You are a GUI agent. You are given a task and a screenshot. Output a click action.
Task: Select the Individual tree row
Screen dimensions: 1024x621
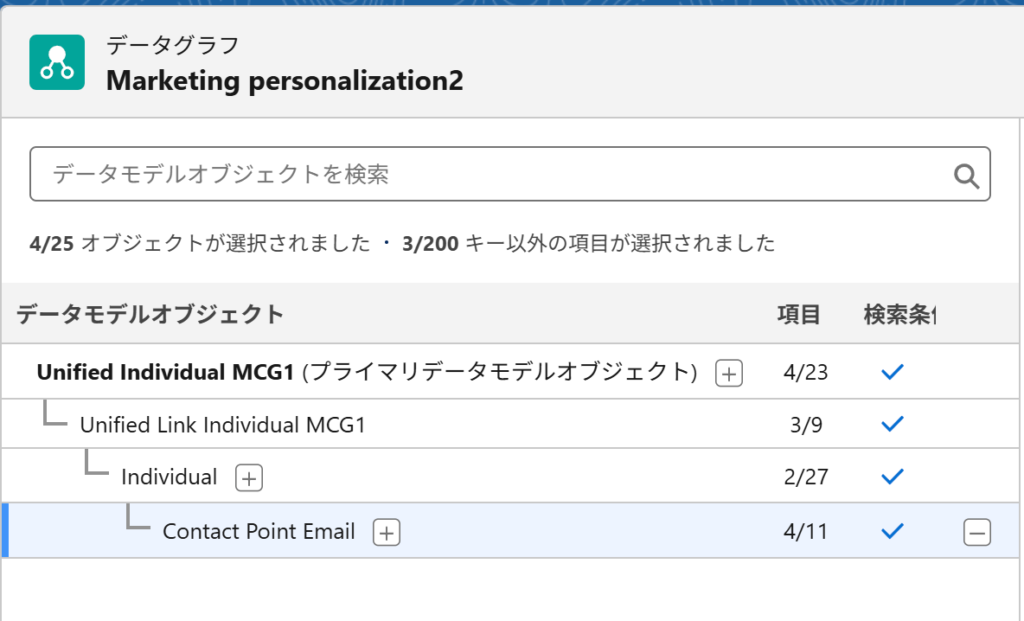[510, 476]
